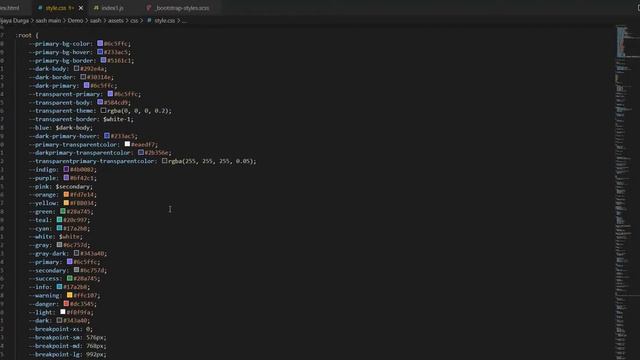Click the '--pink: $secondary;' line
640x360 pixels.
tap(61, 187)
